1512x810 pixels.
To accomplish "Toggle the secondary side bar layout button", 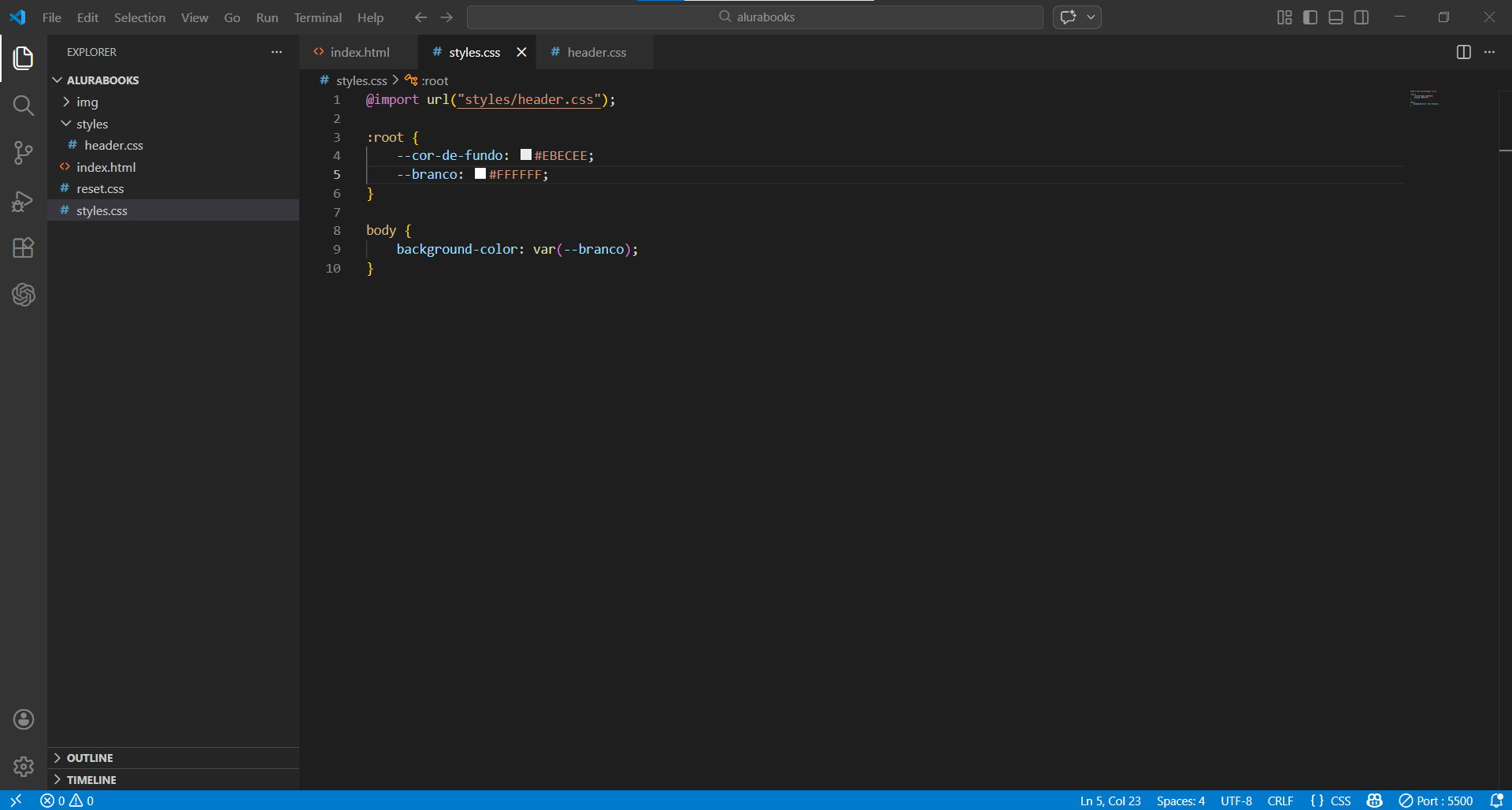I will click(1362, 17).
